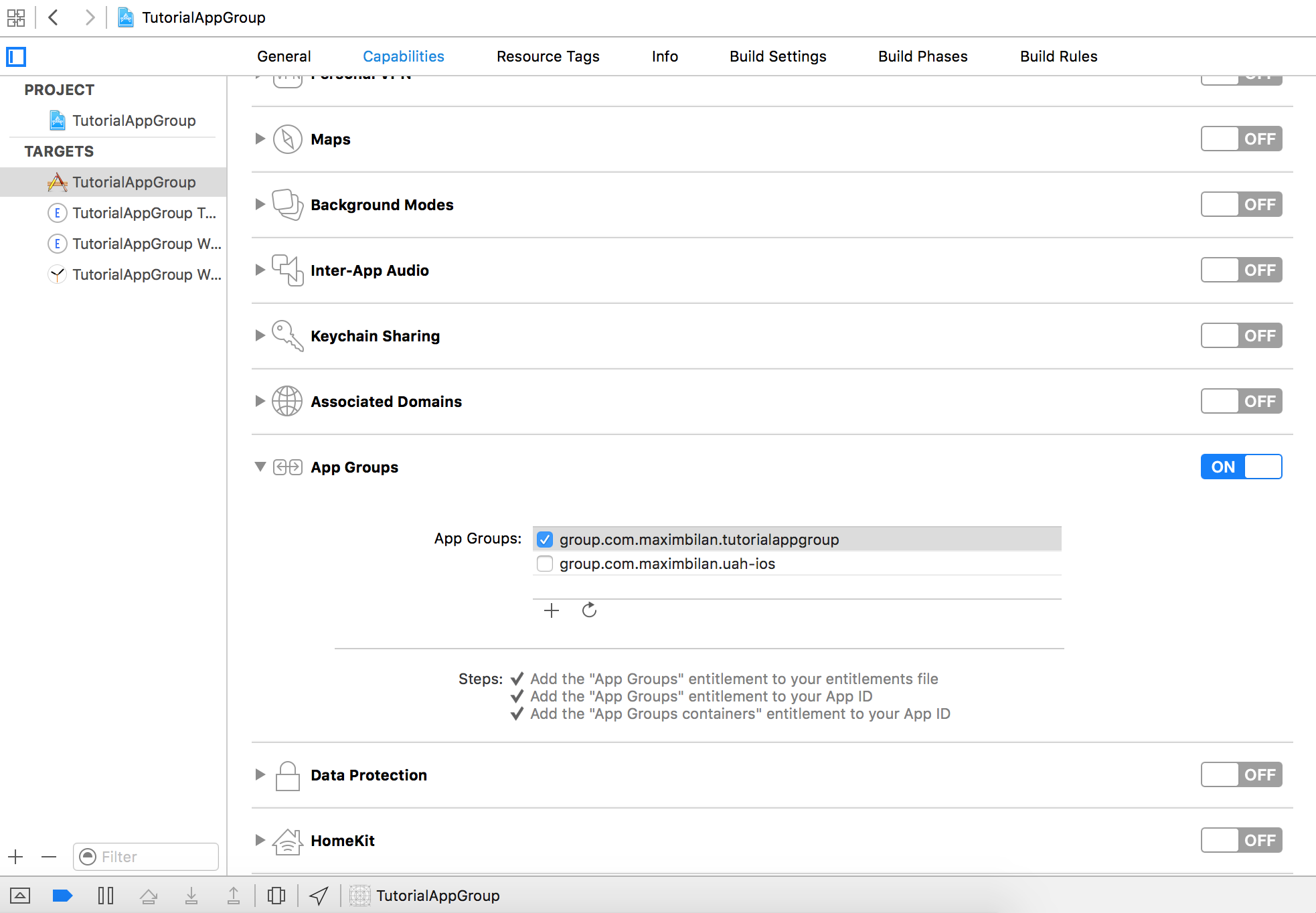Click the refresh icon under App Groups list
This screenshot has height=913, width=1316.
589,610
